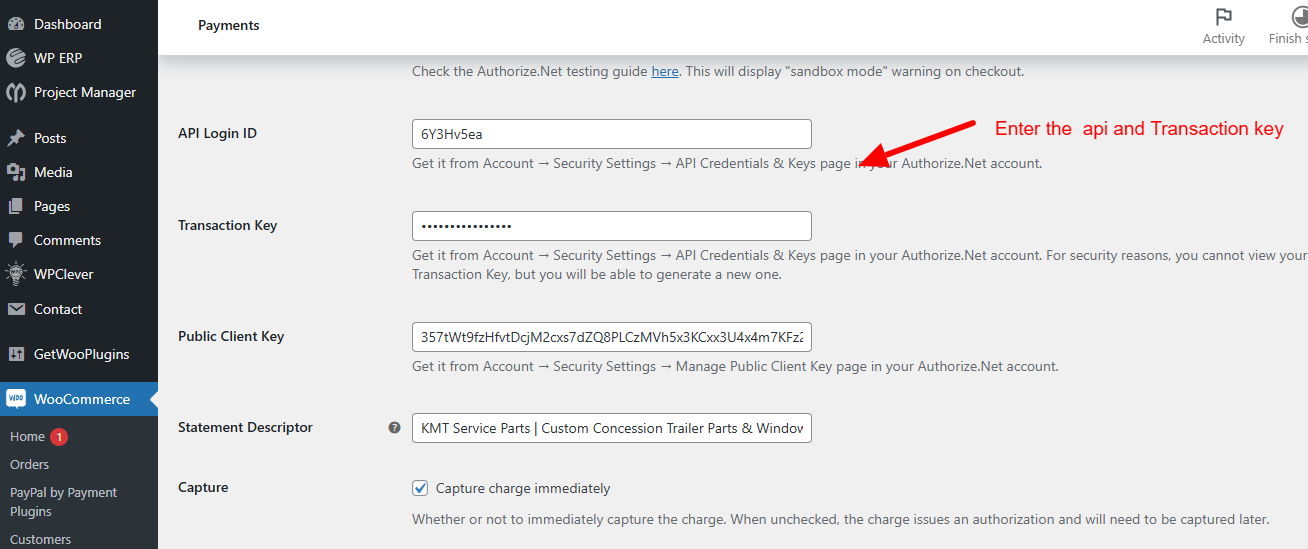Open WooCommerce Orders submenu
1308x549 pixels.
(29, 464)
